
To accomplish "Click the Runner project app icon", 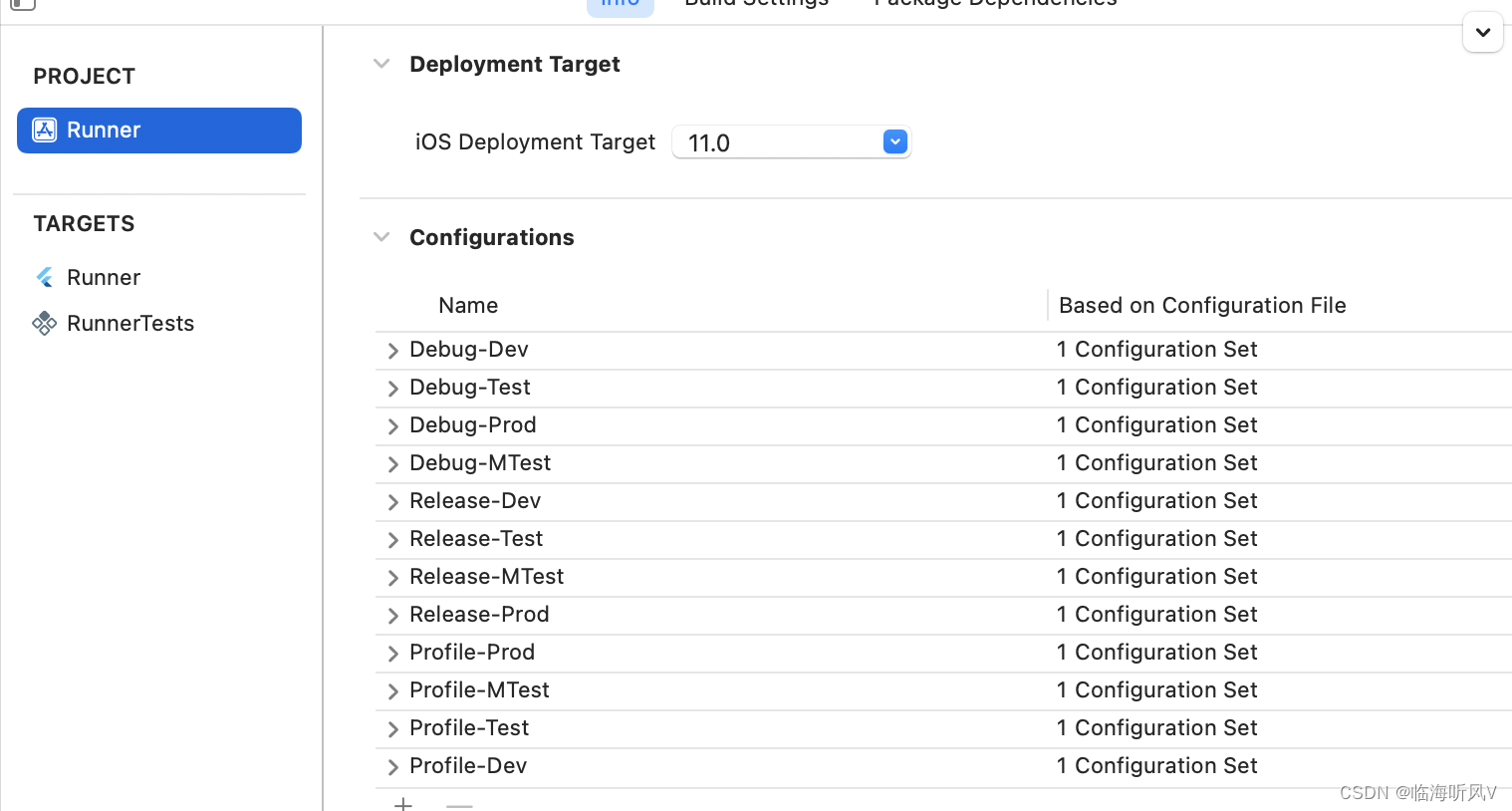I will tap(45, 131).
